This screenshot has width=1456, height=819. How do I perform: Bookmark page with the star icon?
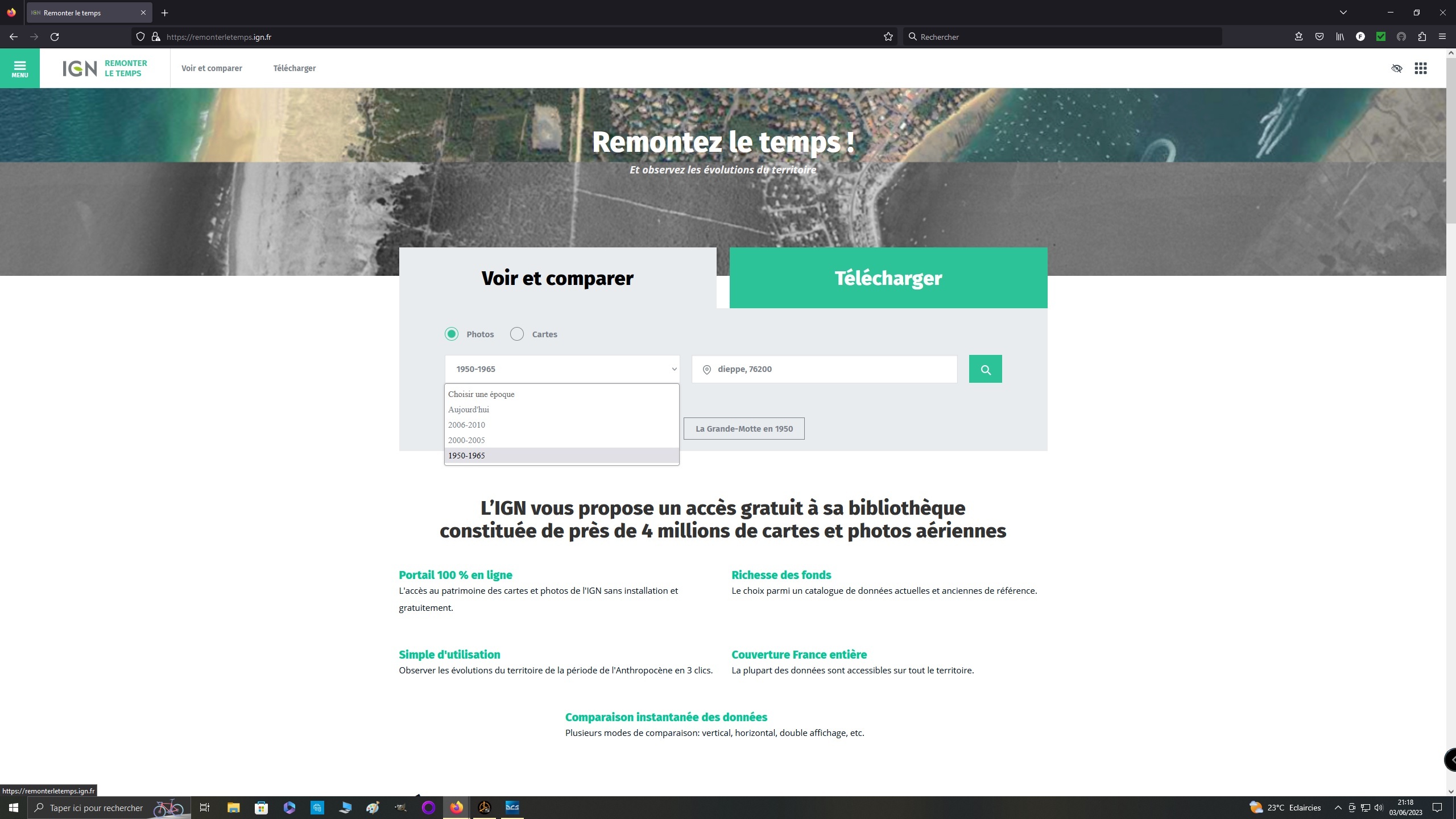pos(888,37)
